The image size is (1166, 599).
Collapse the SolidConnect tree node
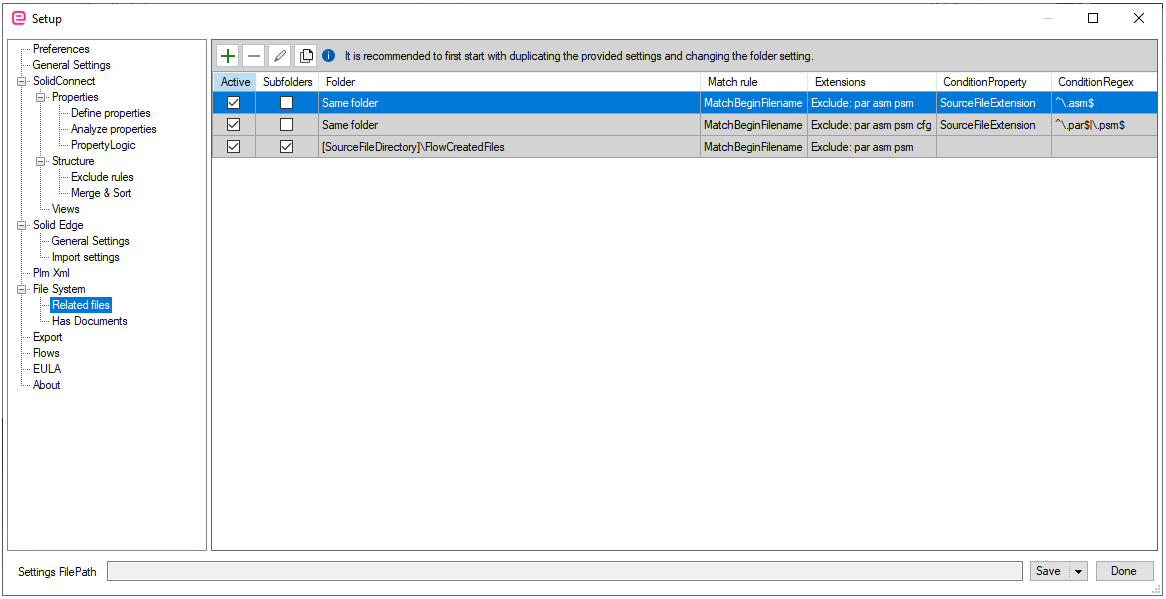click(22, 81)
